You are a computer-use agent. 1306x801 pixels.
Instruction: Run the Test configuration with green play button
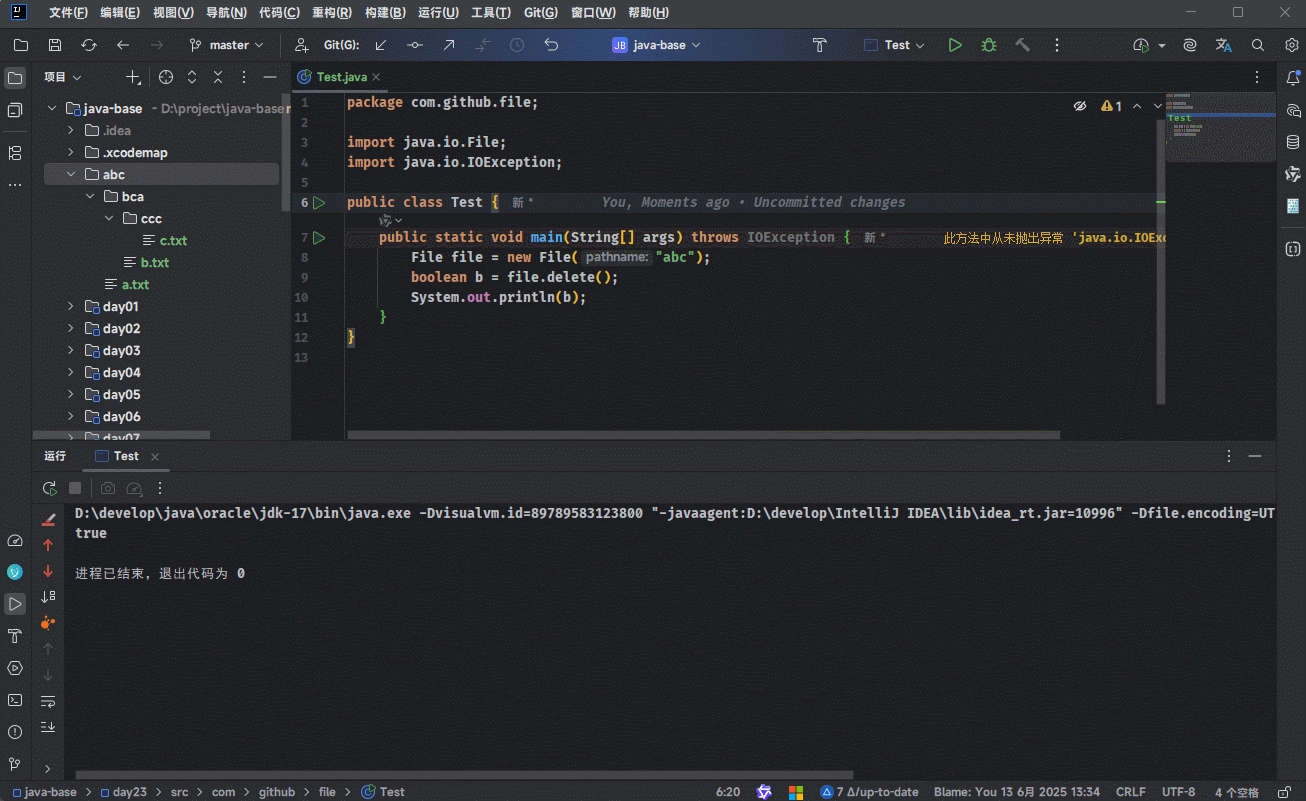click(955, 45)
